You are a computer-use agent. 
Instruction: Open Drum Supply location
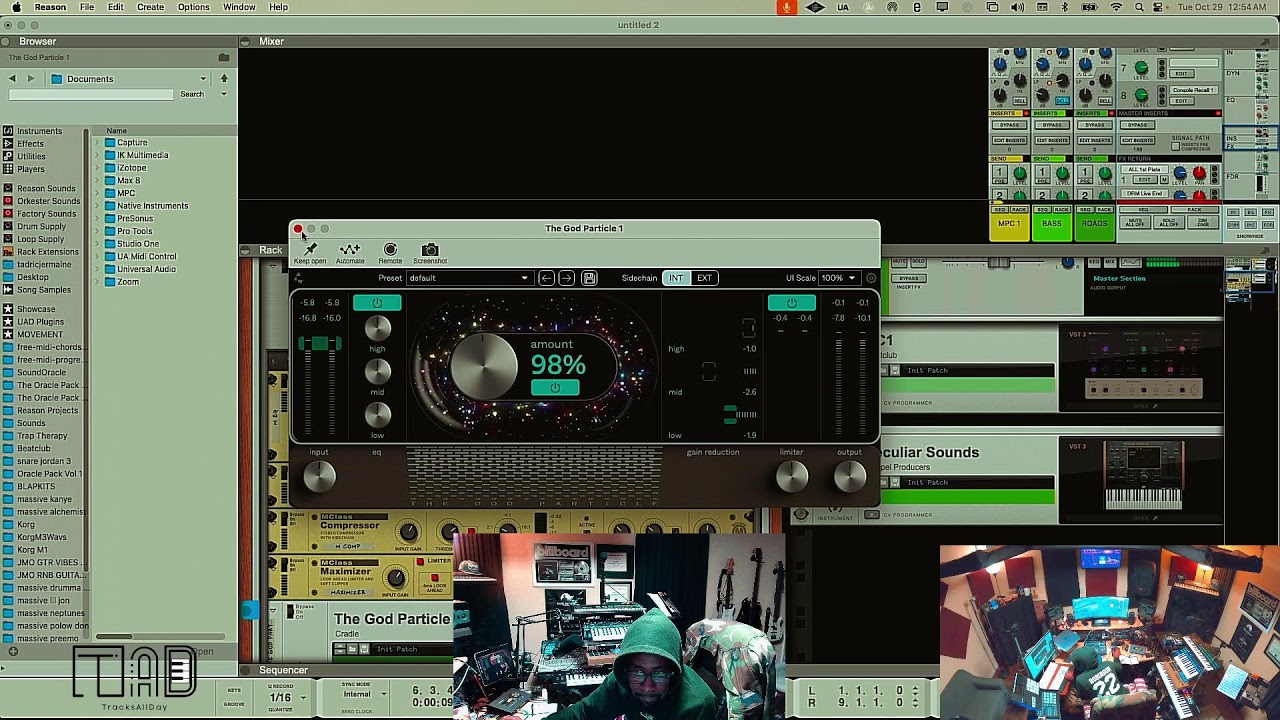tap(41, 227)
